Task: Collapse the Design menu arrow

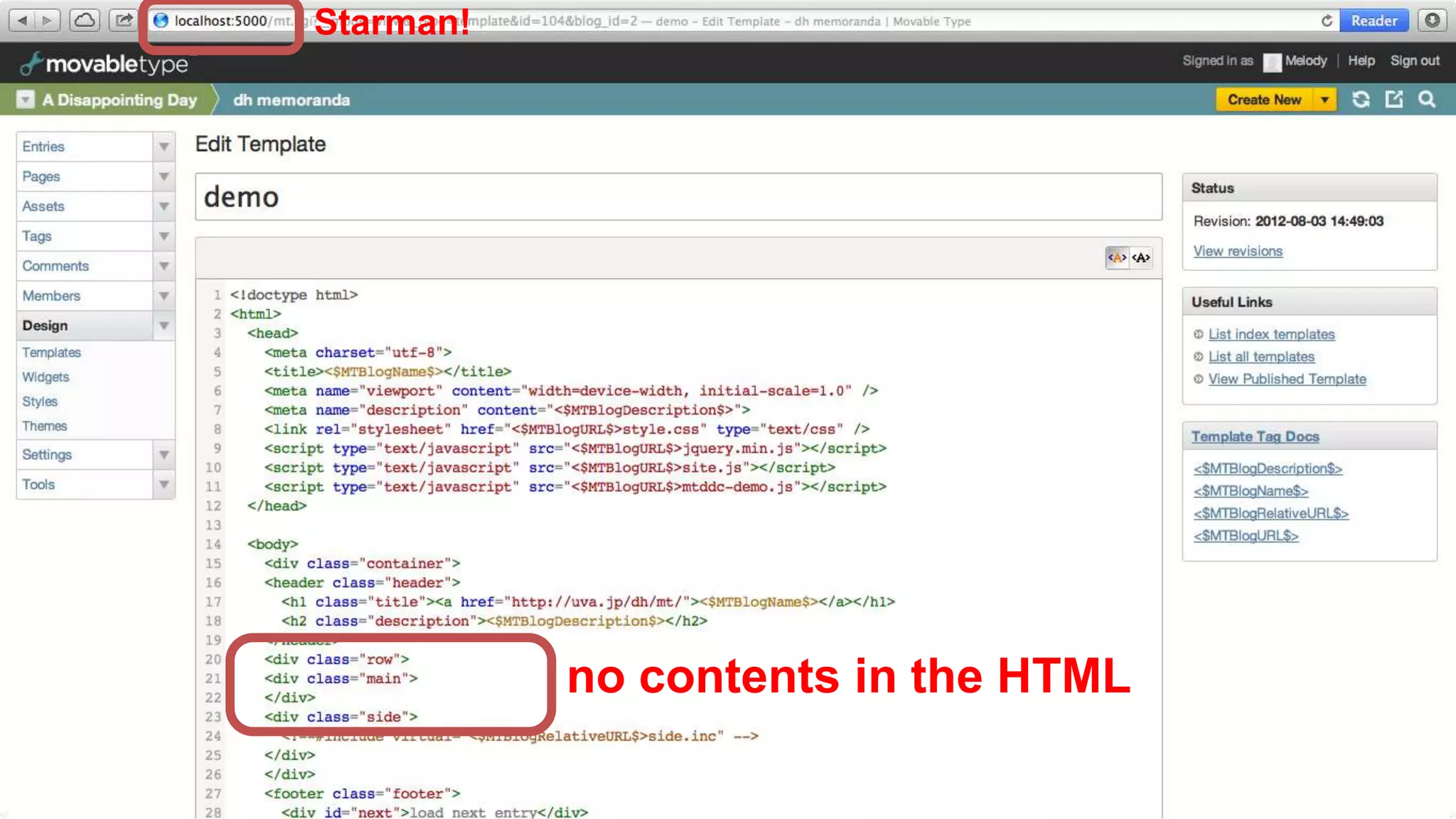Action: (164, 326)
